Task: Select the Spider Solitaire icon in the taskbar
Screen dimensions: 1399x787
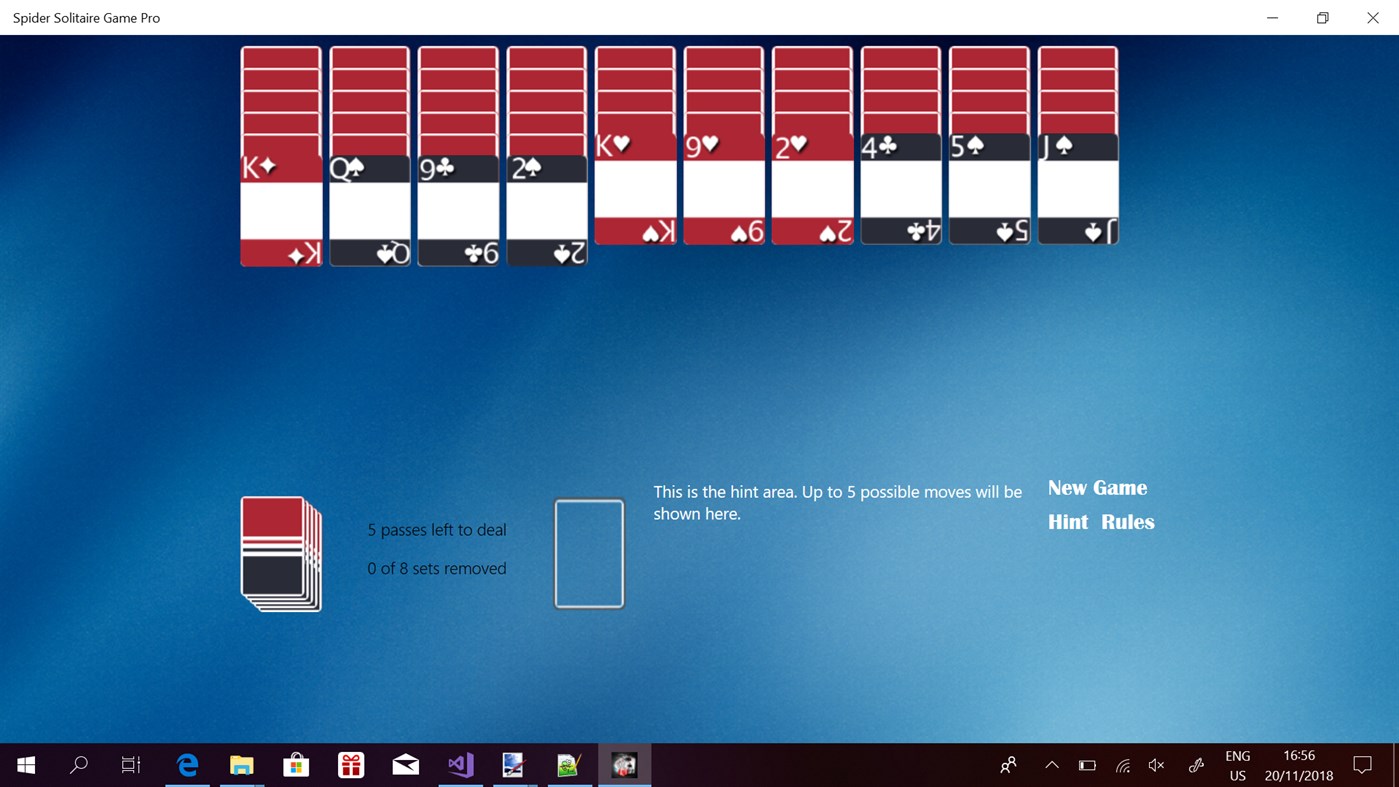Action: 624,764
